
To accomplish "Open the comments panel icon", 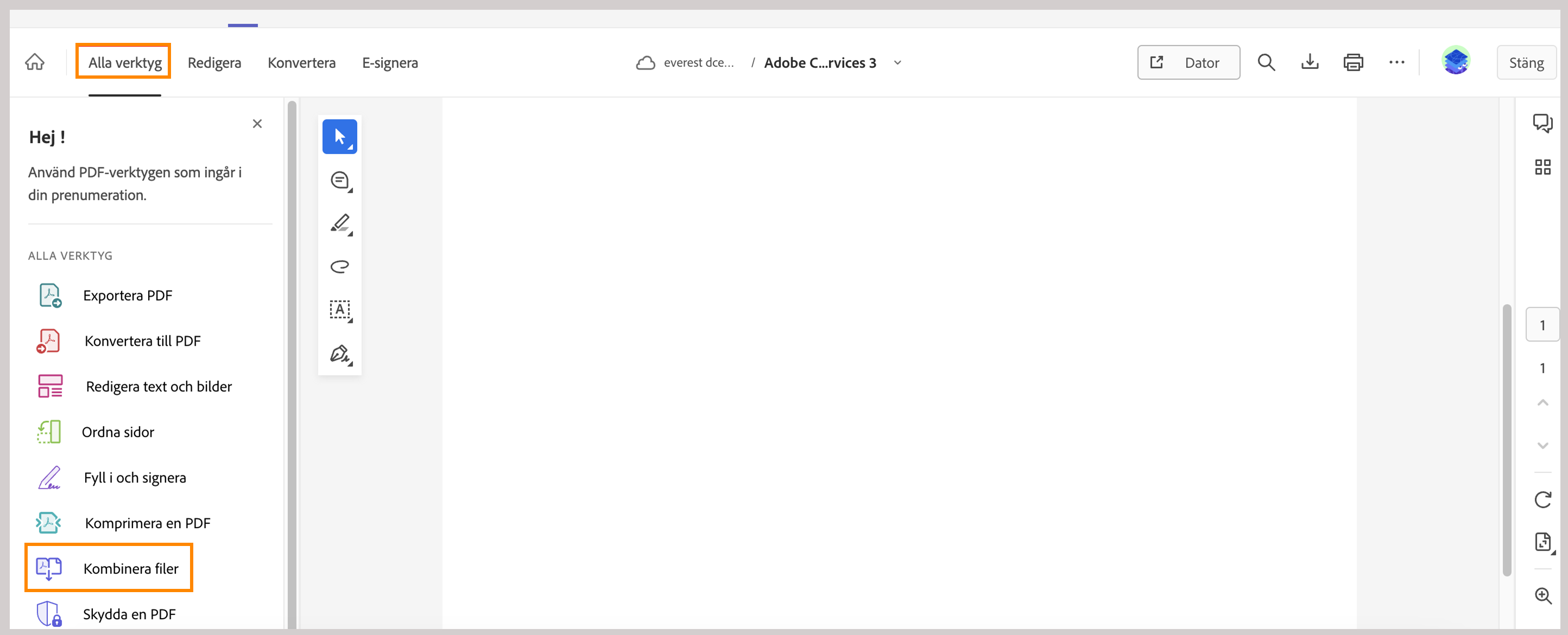I will pyautogui.click(x=1542, y=124).
